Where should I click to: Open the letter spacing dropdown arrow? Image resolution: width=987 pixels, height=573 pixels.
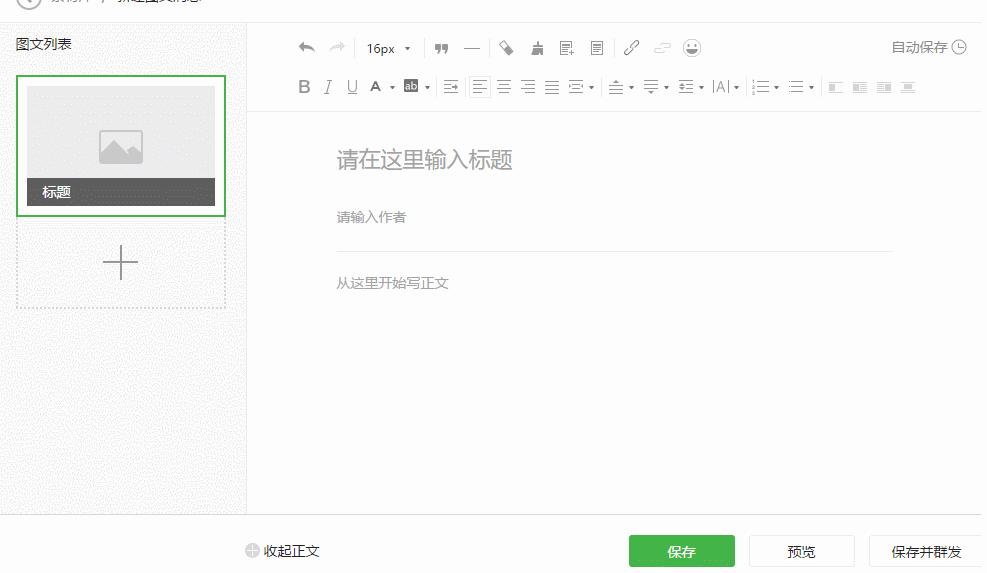(736, 88)
